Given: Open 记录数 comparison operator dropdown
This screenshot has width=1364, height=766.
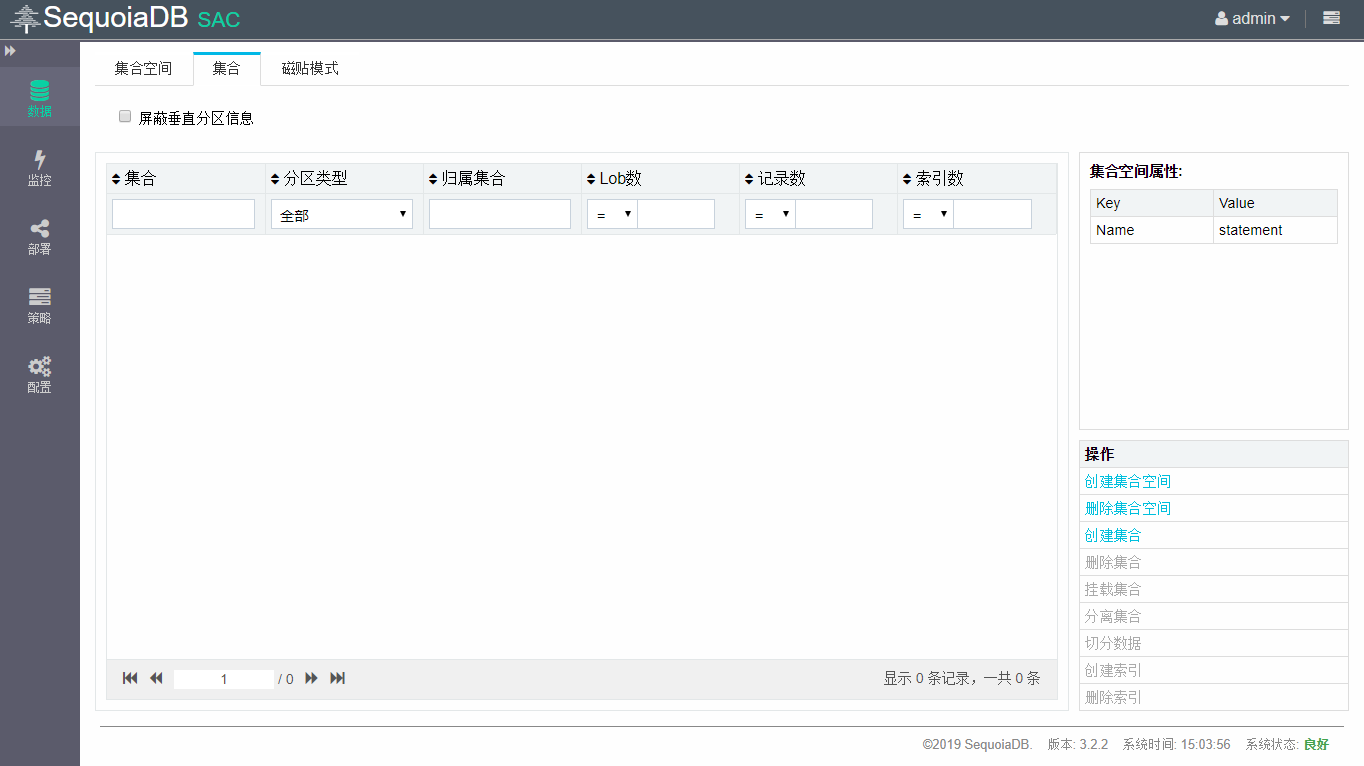Looking at the screenshot, I should [x=770, y=214].
